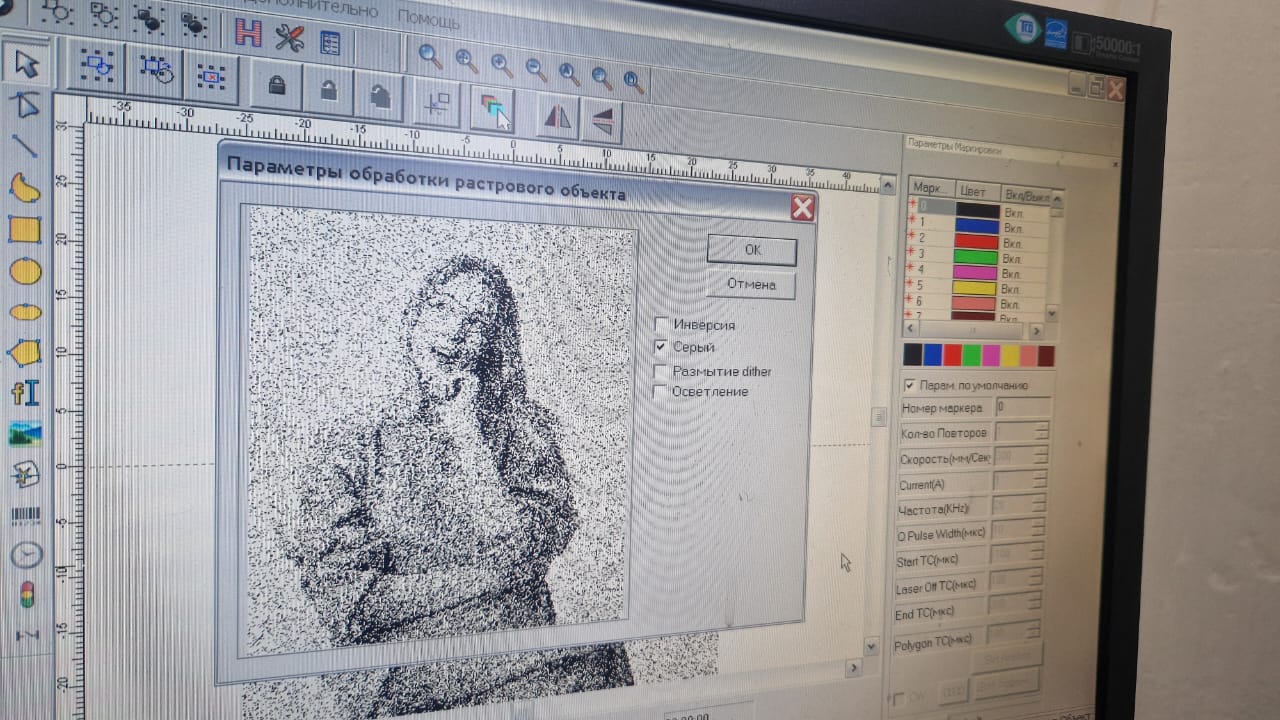Click the Номер маркера input field
Viewport: 1280px width, 720px height.
pyautogui.click(x=1022, y=407)
